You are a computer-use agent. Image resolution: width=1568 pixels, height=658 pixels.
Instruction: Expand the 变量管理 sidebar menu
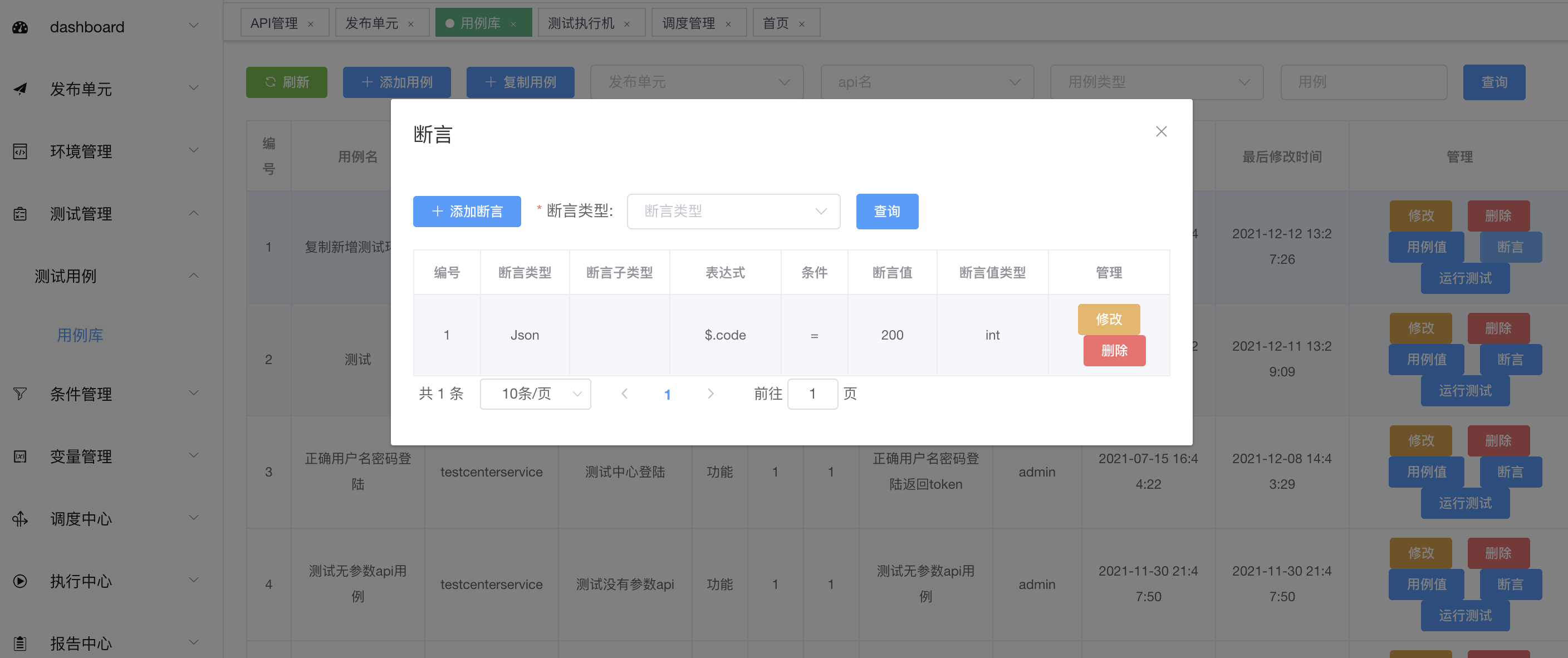tap(194, 455)
